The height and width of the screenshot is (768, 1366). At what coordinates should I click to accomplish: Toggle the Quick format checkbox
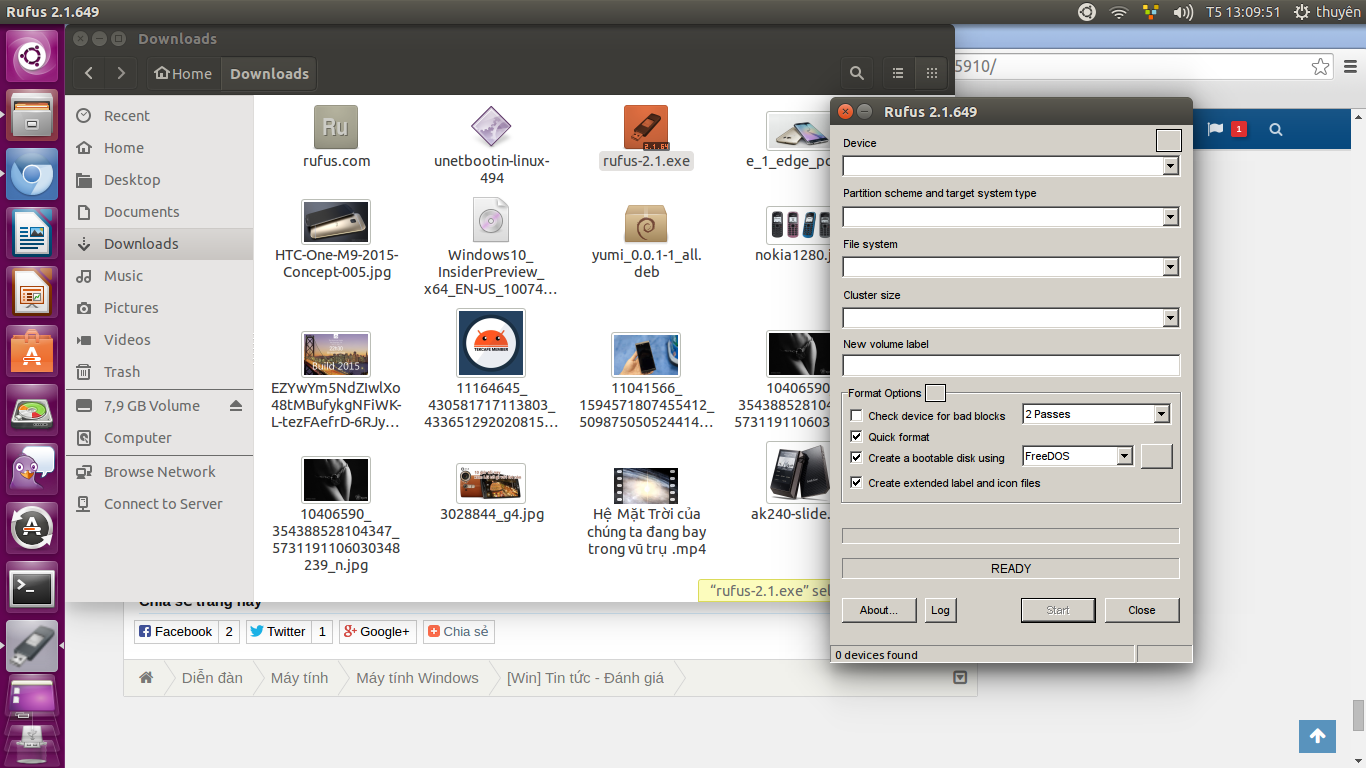pos(856,437)
